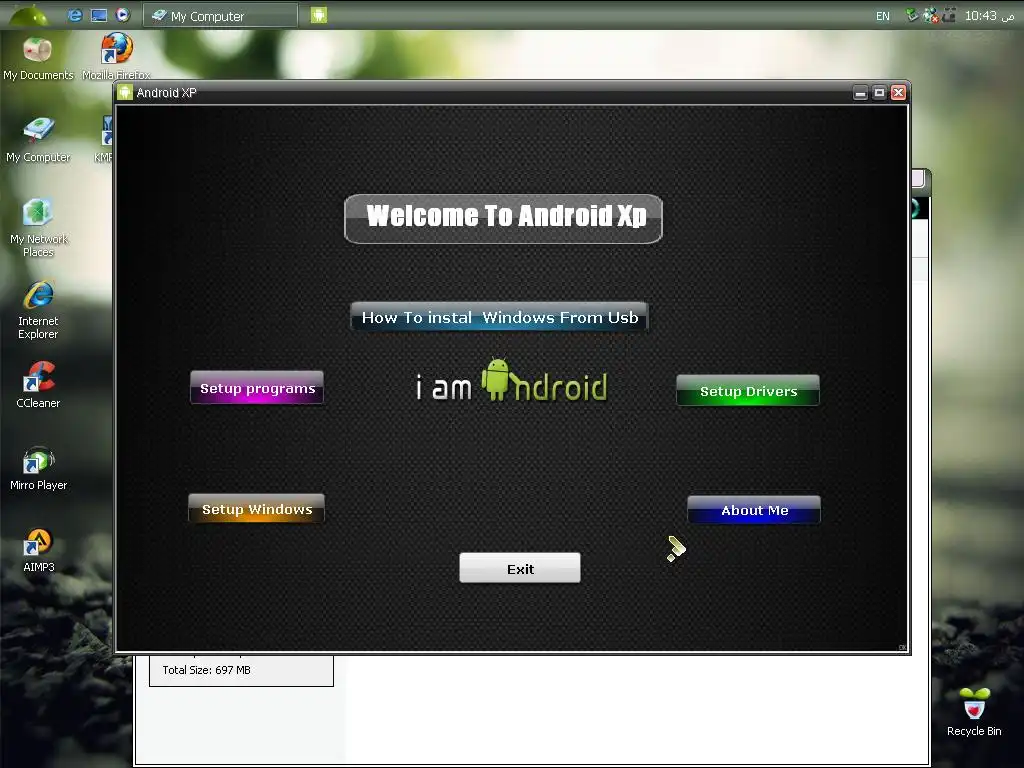
Task: Click Internet Explorer quick launch icon
Action: point(75,15)
